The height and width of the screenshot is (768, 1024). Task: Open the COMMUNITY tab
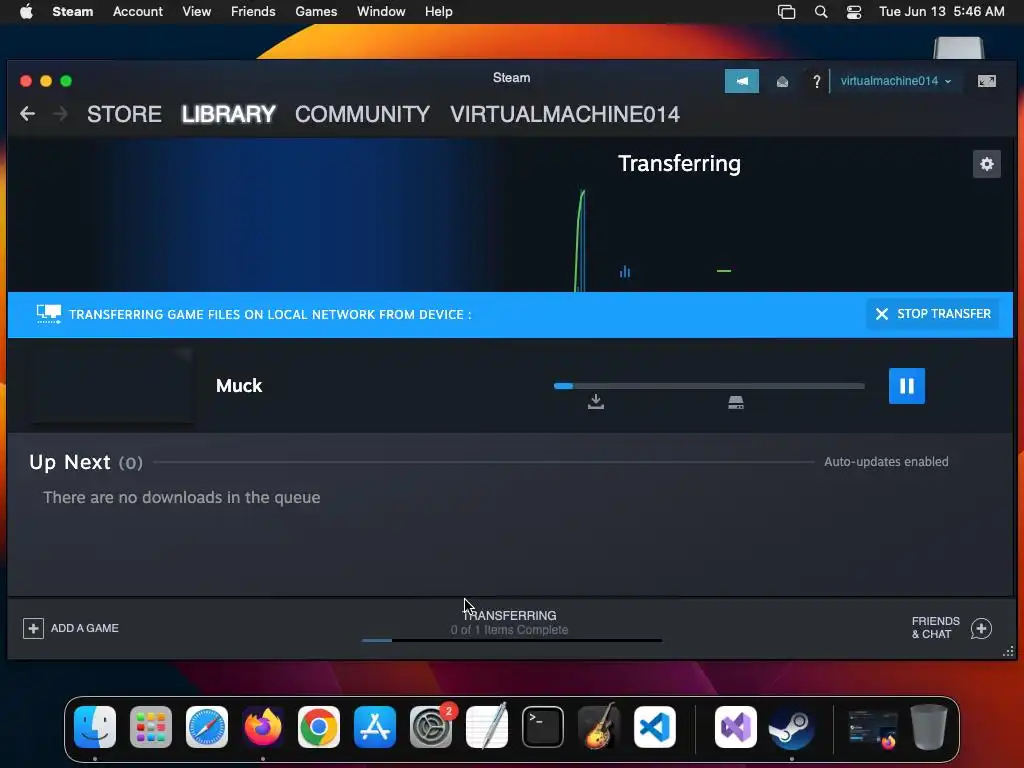[x=362, y=114]
